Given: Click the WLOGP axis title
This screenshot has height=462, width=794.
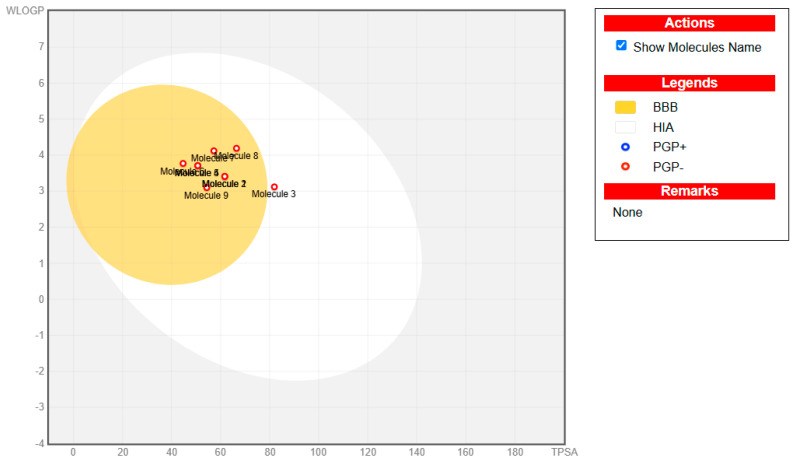Looking at the screenshot, I should point(25,11).
